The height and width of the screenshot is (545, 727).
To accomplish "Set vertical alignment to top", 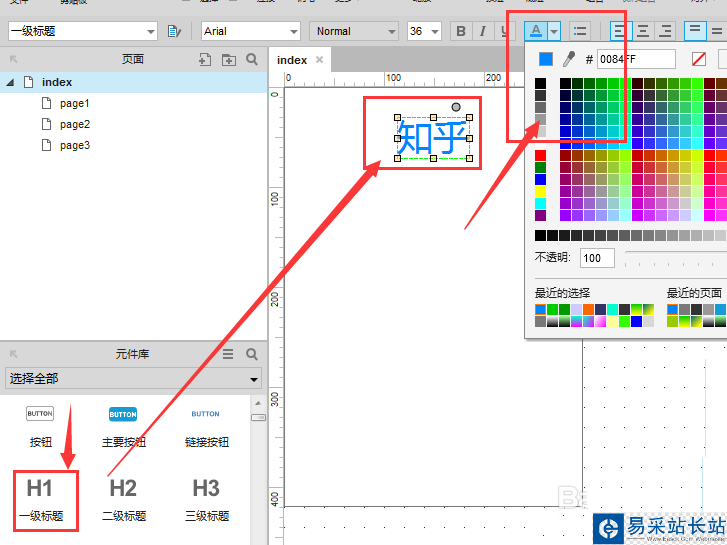I will 695,31.
